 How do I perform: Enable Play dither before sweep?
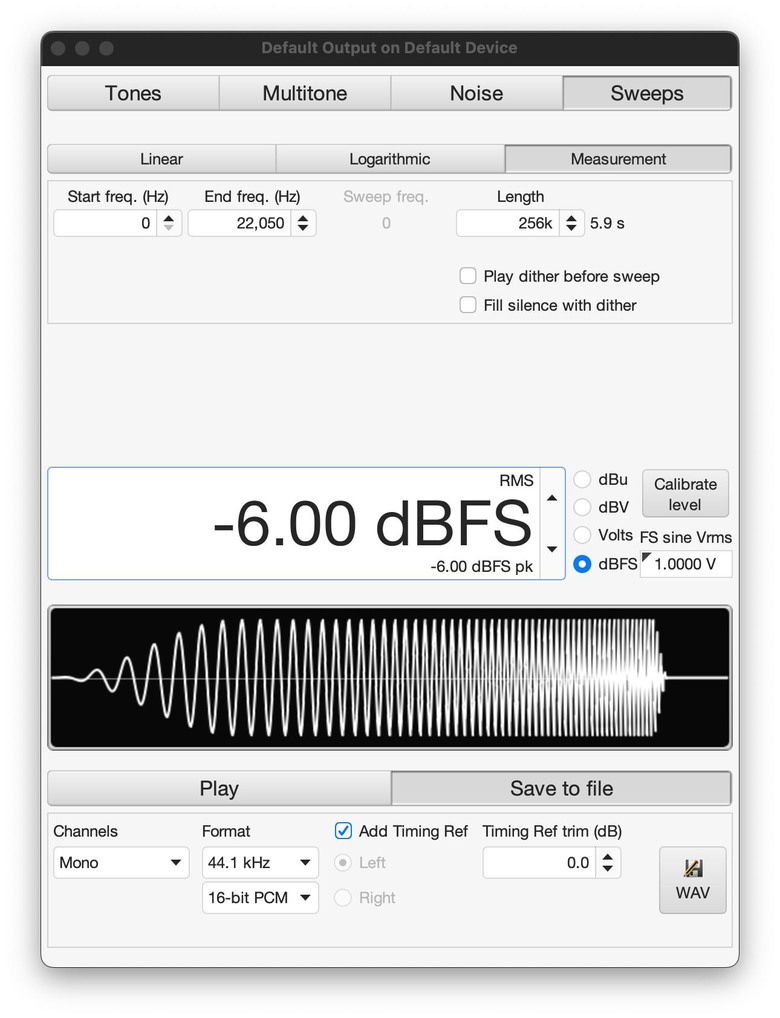pyautogui.click(x=468, y=276)
